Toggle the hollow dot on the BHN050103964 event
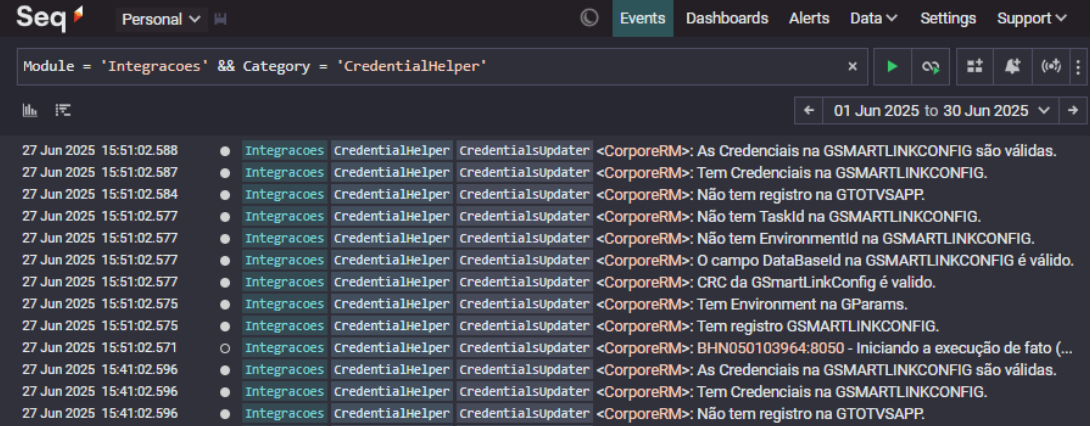This screenshot has width=1091, height=426. 225,348
